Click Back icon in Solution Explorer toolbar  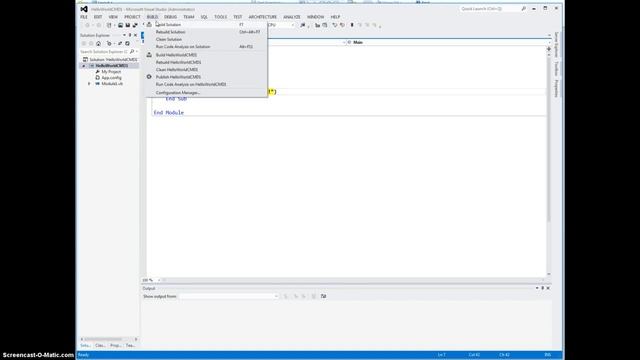[84, 43]
